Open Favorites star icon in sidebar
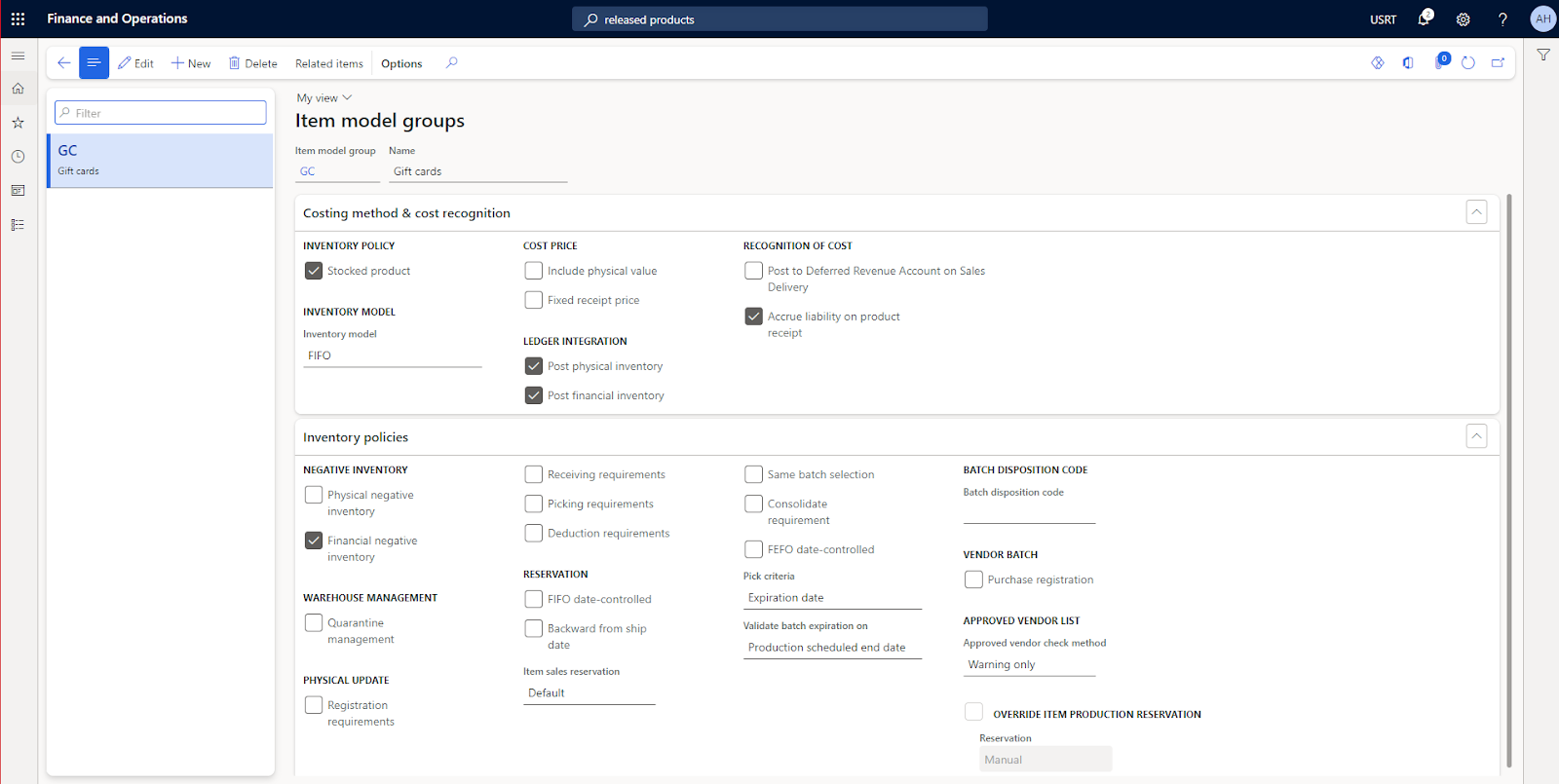The image size is (1559, 784). [18, 123]
